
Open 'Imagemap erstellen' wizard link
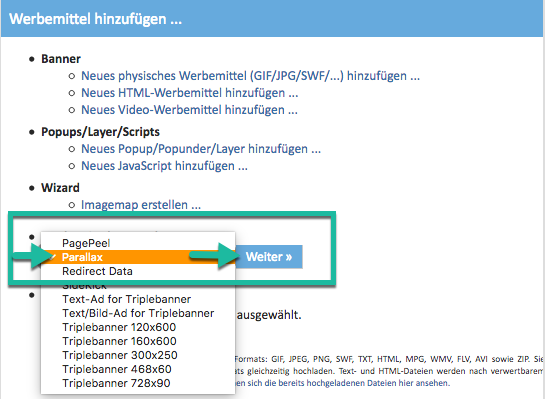tap(141, 205)
